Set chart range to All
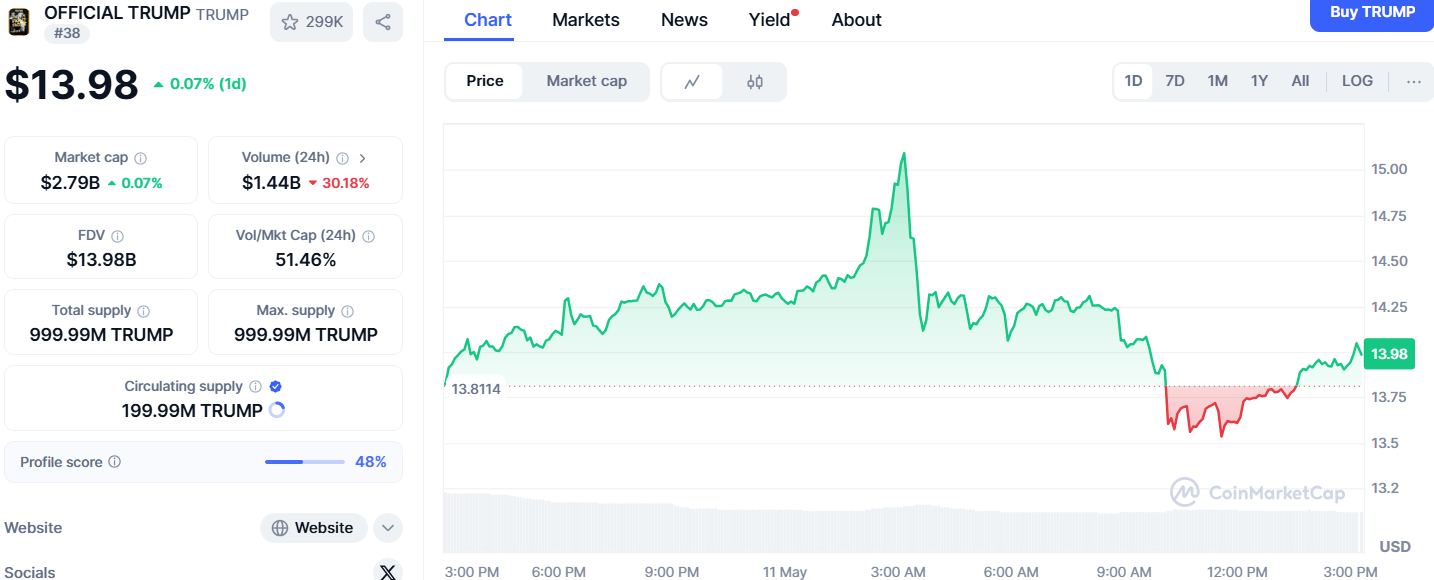 click(x=1300, y=82)
